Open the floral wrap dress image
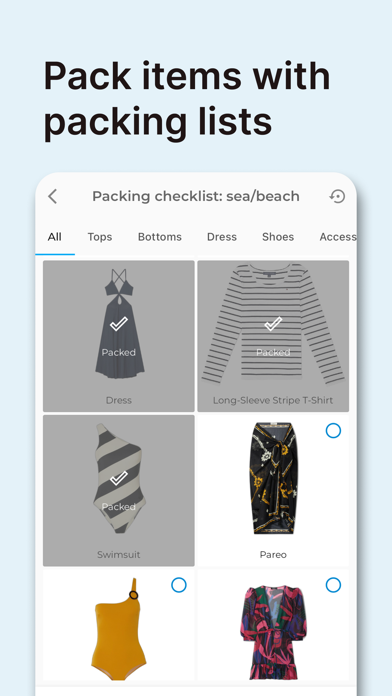 point(273,632)
